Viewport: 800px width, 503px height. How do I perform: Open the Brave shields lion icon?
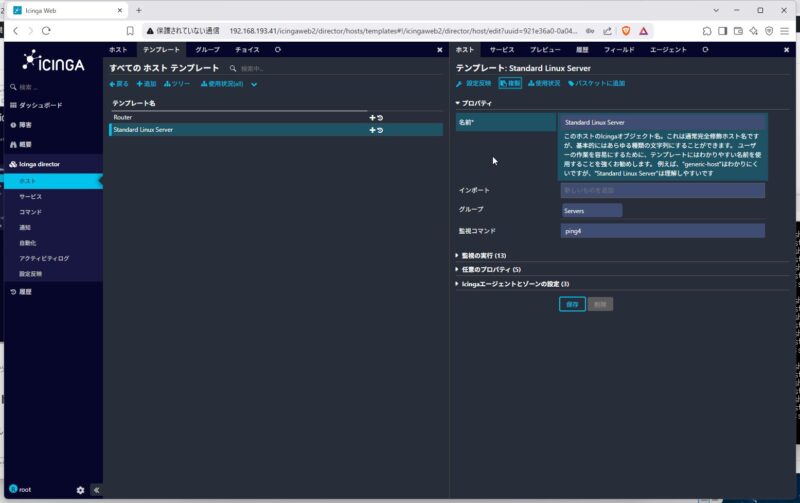[x=626, y=31]
